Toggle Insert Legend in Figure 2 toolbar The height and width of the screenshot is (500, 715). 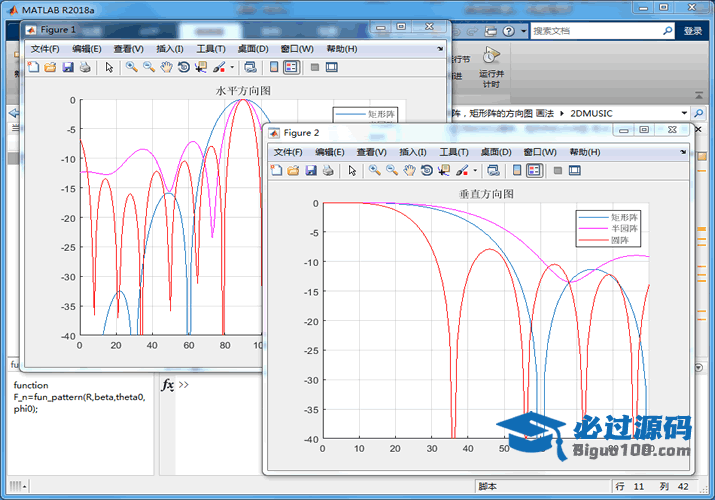click(534, 171)
